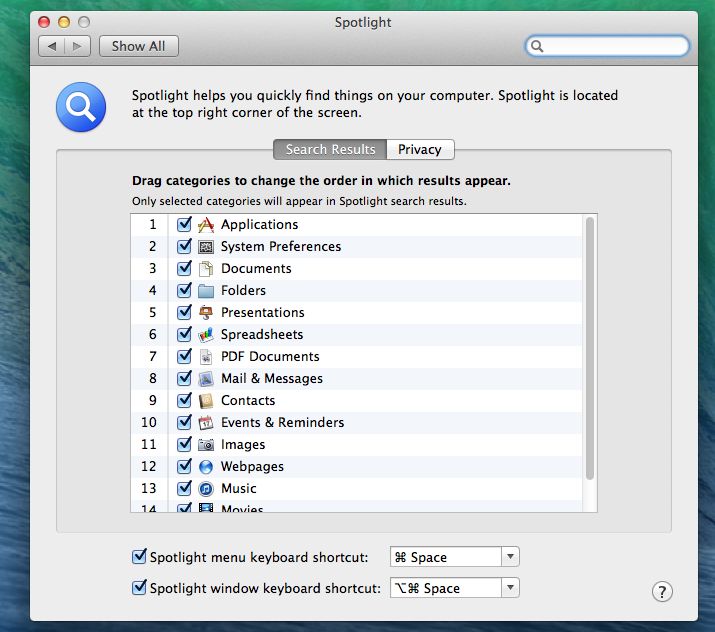Select the Documents row label
This screenshot has width=715, height=632.
tap(256, 268)
